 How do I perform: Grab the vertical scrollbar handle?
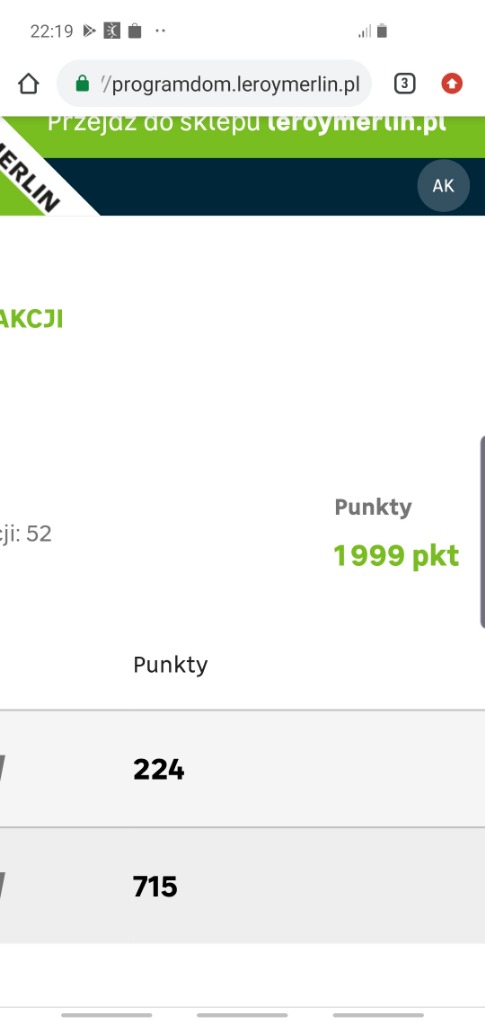click(482, 532)
